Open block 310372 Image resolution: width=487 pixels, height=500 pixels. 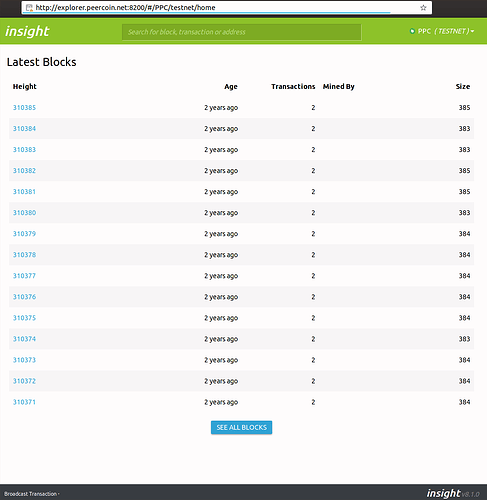click(x=24, y=381)
